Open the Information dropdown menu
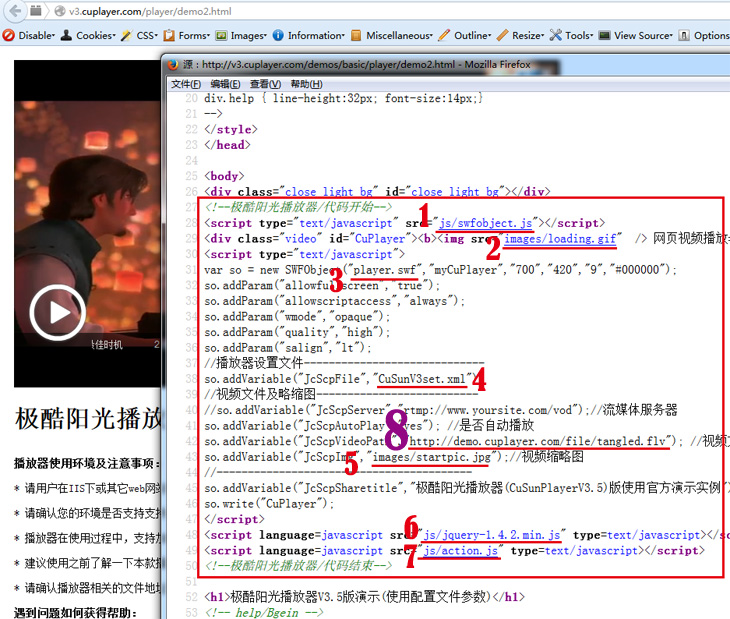 tap(316, 35)
